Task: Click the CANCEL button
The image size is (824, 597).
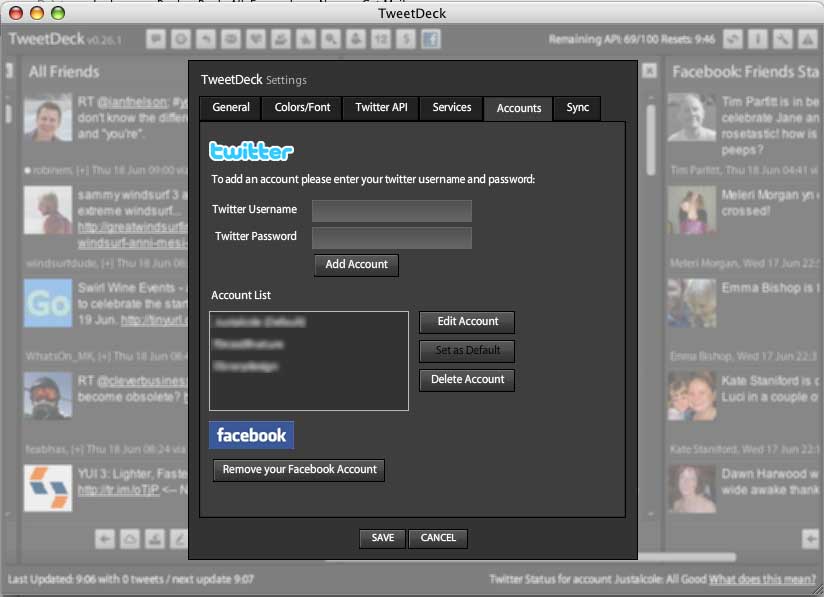Action: (x=438, y=538)
